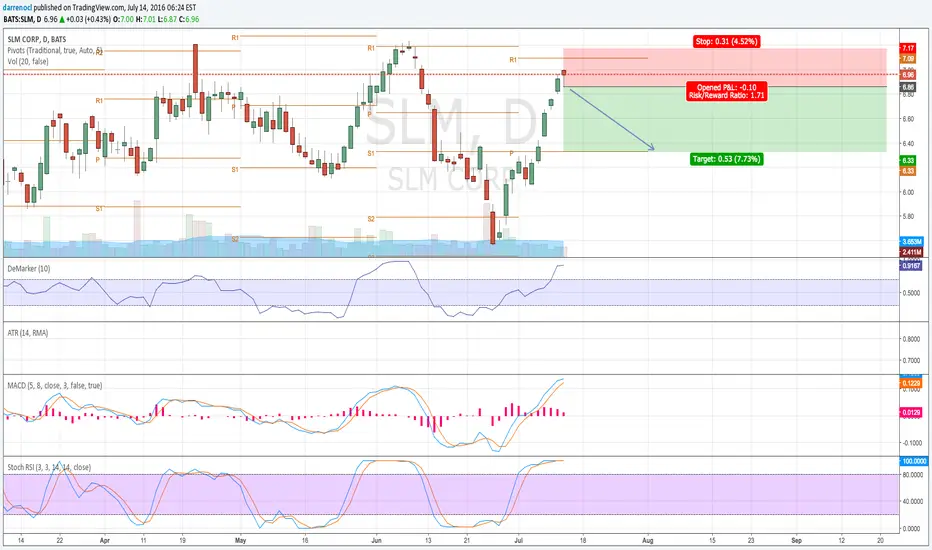
Task: Click the 40.0000 Stoch RSI axis tick
Action: [x=912, y=501]
